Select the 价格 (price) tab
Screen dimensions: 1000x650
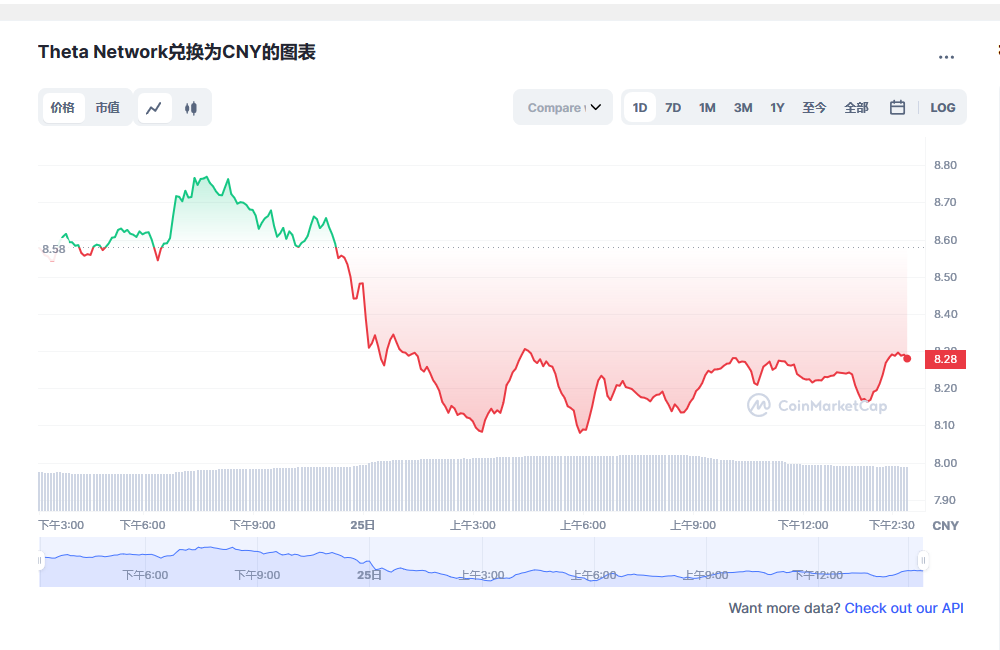pyautogui.click(x=63, y=108)
